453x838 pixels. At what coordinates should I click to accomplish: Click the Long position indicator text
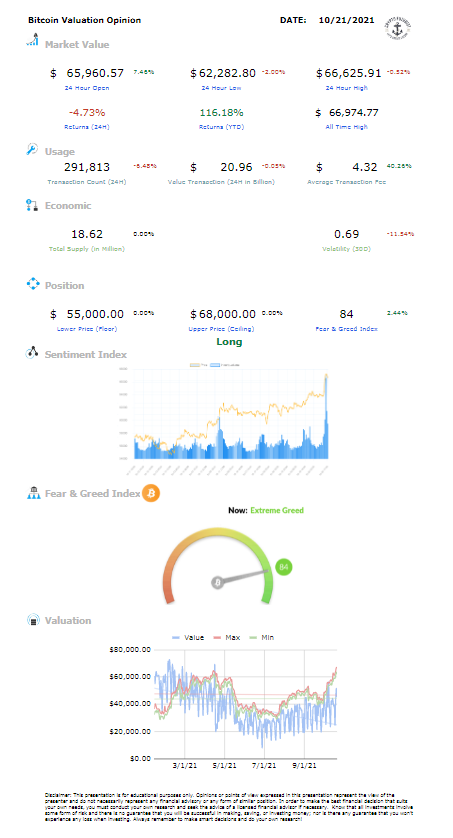pos(229,342)
